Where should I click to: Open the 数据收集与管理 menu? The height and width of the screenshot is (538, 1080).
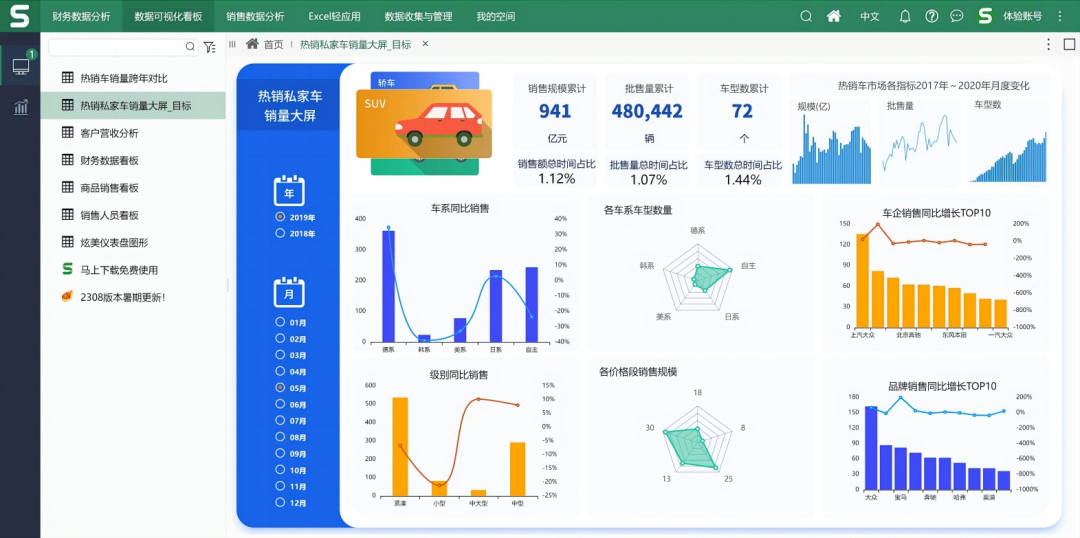[x=418, y=17]
